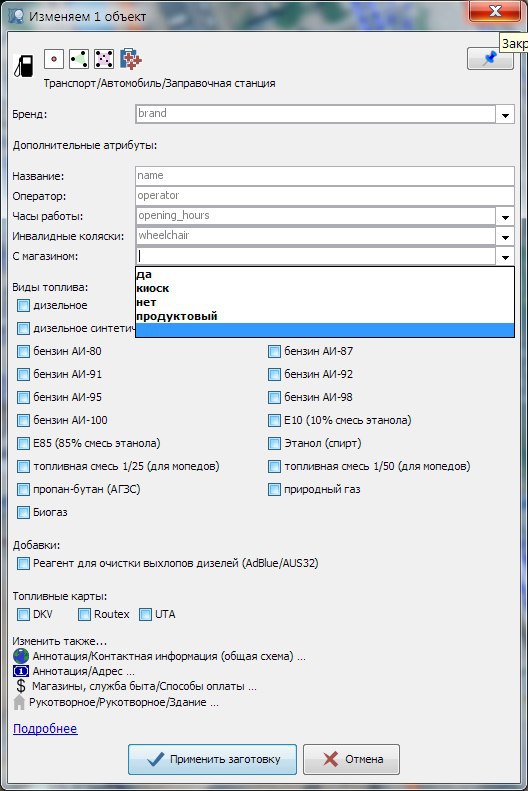The image size is (528, 791).
Task: Focus the Оператор operator field
Action: pyautogui.click(x=325, y=196)
